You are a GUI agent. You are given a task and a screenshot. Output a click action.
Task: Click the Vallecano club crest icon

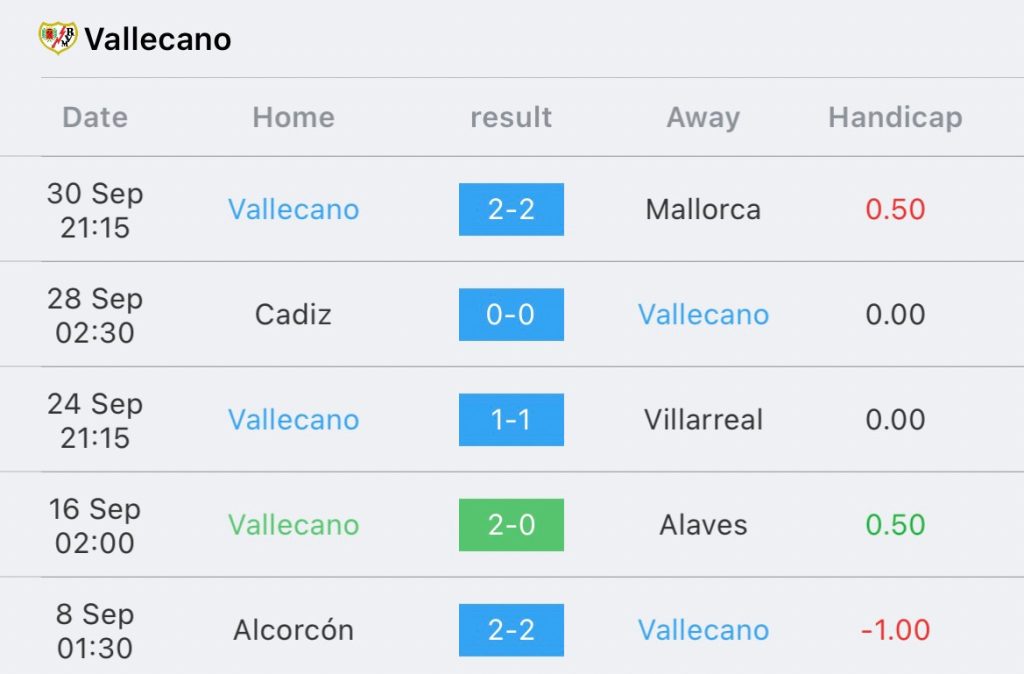tap(57, 38)
